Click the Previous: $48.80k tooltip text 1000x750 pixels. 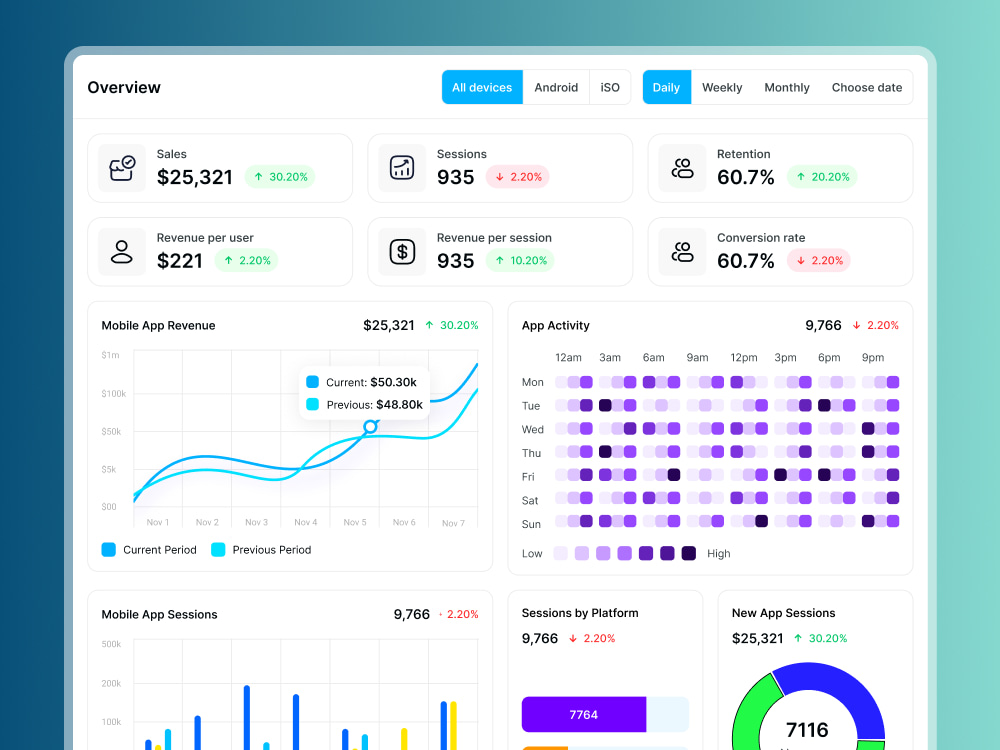[x=374, y=404]
